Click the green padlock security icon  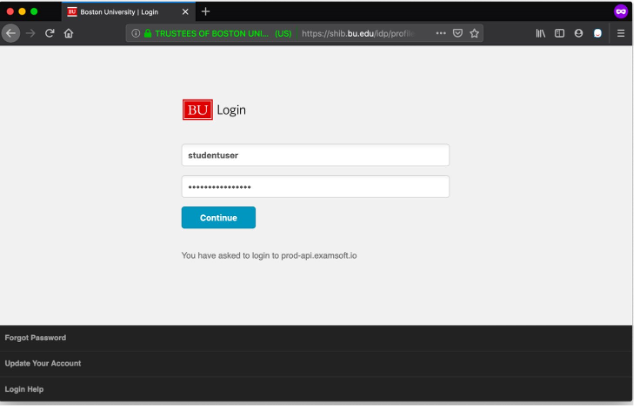[x=148, y=33]
